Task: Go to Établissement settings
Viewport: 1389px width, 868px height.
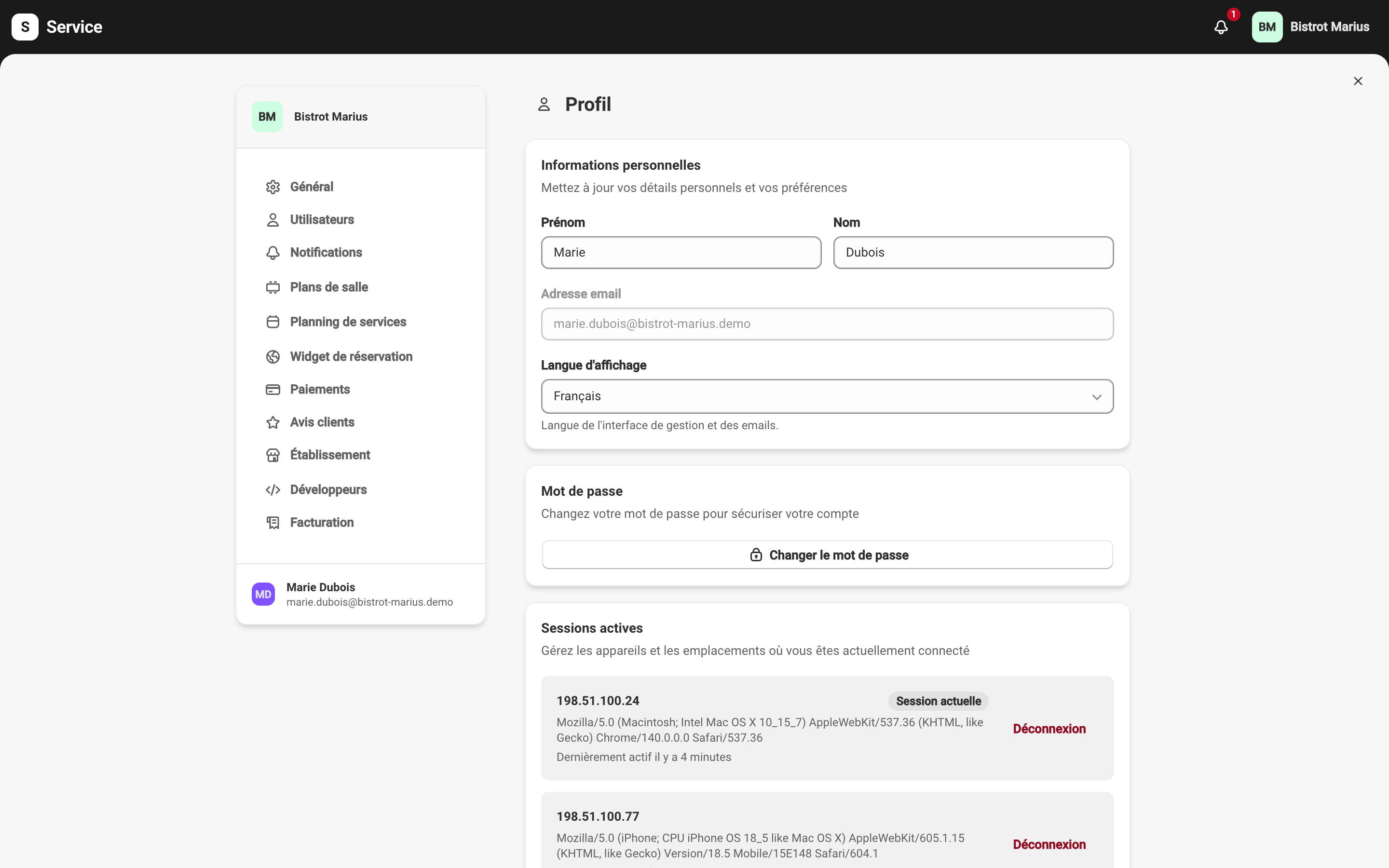Action: [360, 455]
